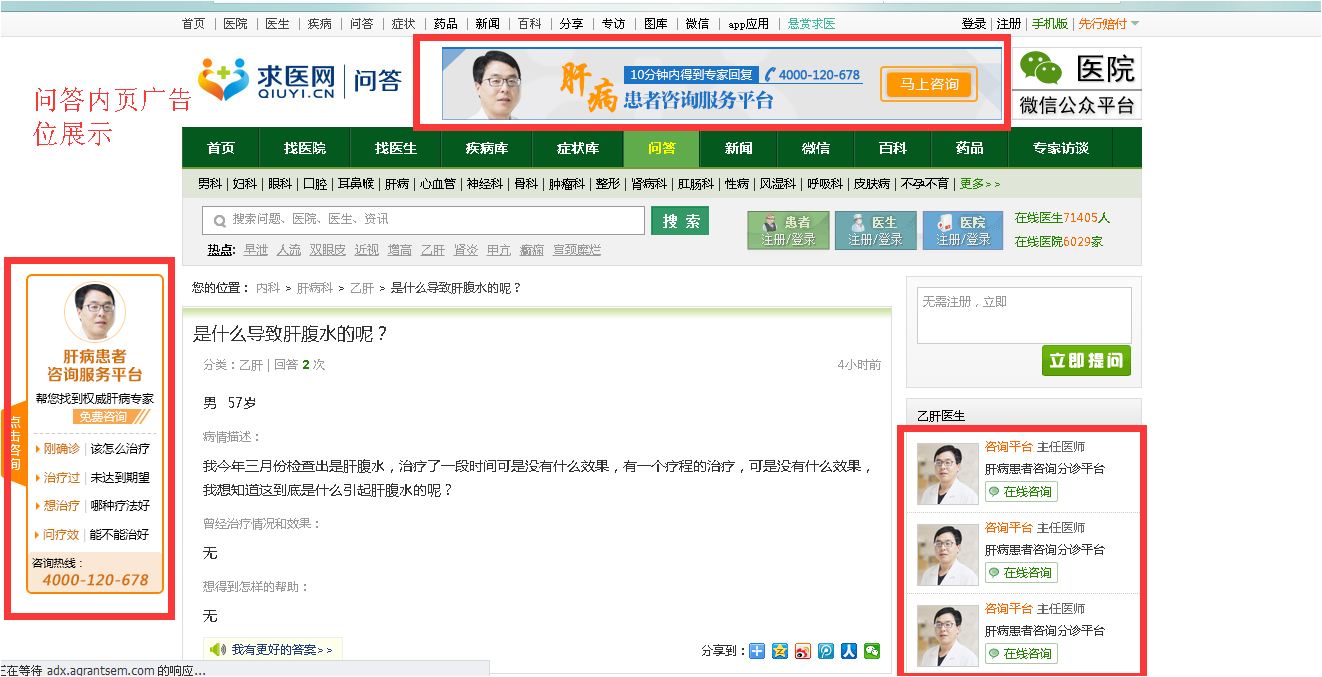1322x677 pixels.
Task: Click inside the search input field
Action: (x=420, y=219)
